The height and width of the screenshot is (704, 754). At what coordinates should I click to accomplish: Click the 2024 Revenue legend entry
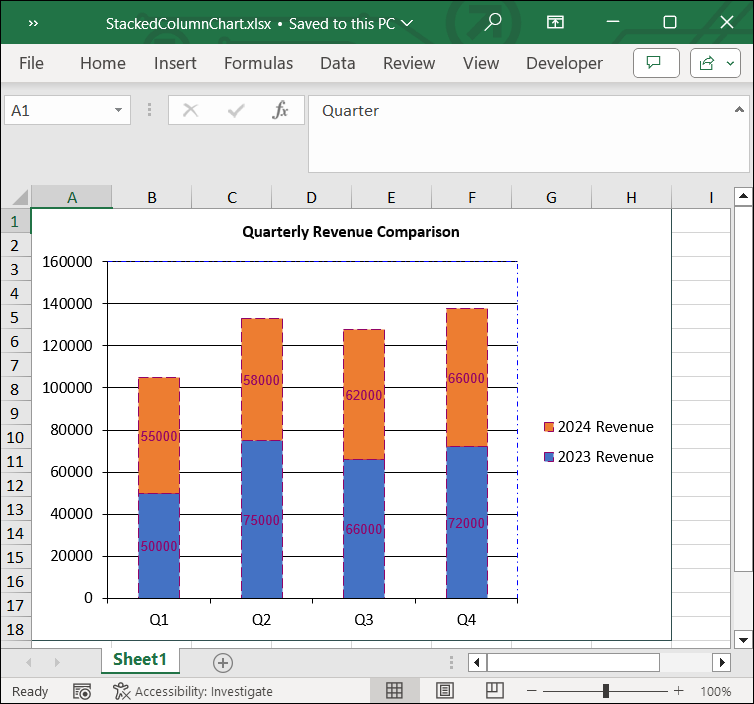pyautogui.click(x=599, y=427)
